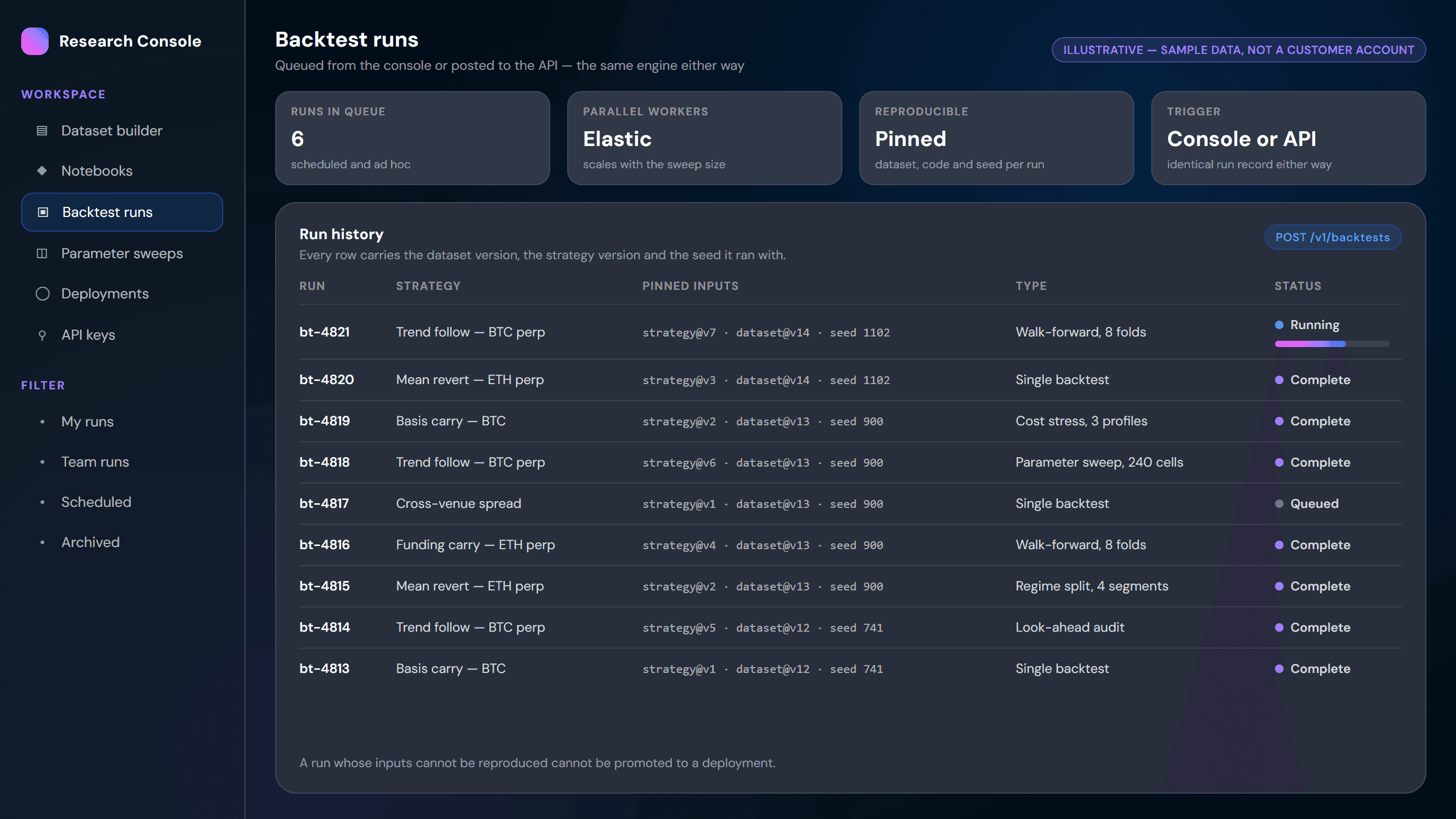Viewport: 1456px width, 819px height.
Task: Click Complete status of bt-4816
Action: tap(1320, 545)
